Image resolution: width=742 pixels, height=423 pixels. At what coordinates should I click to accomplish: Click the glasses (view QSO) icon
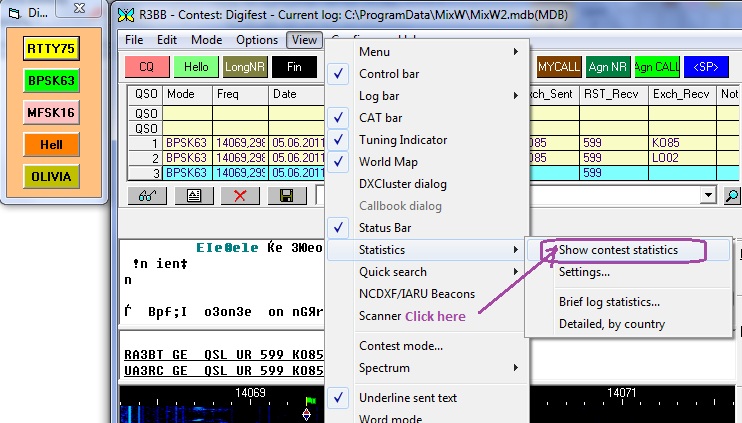click(x=146, y=196)
